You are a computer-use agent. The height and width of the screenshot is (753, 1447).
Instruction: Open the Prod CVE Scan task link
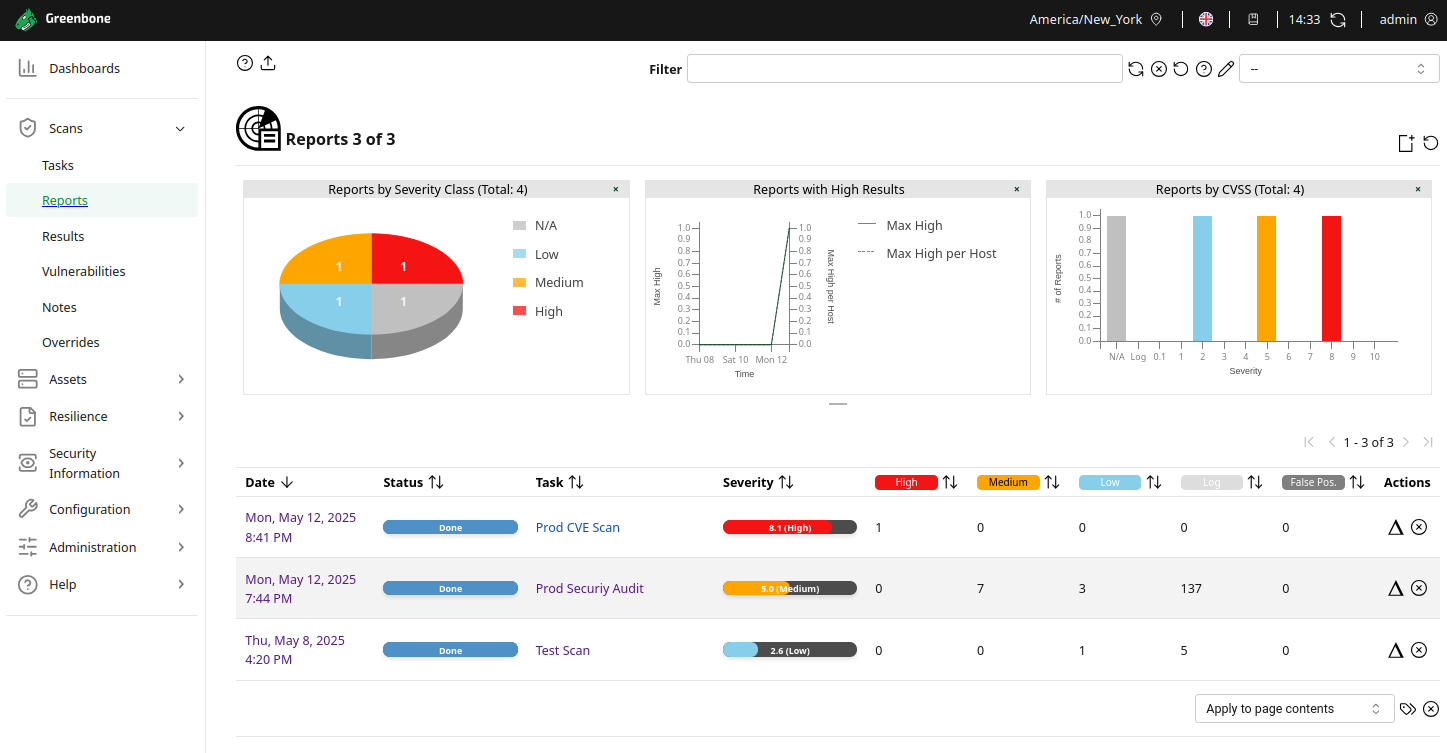pos(577,527)
